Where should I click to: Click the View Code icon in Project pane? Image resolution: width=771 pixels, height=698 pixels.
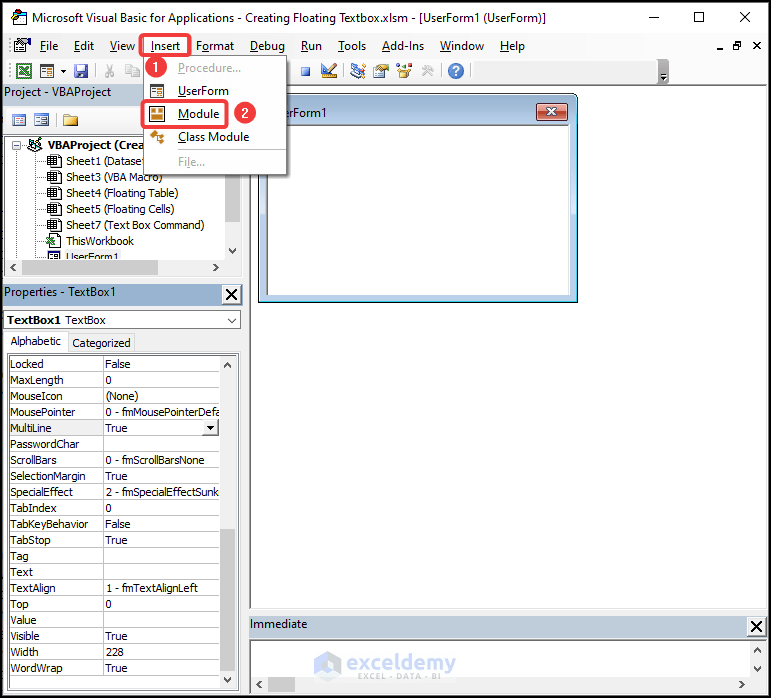pos(19,120)
